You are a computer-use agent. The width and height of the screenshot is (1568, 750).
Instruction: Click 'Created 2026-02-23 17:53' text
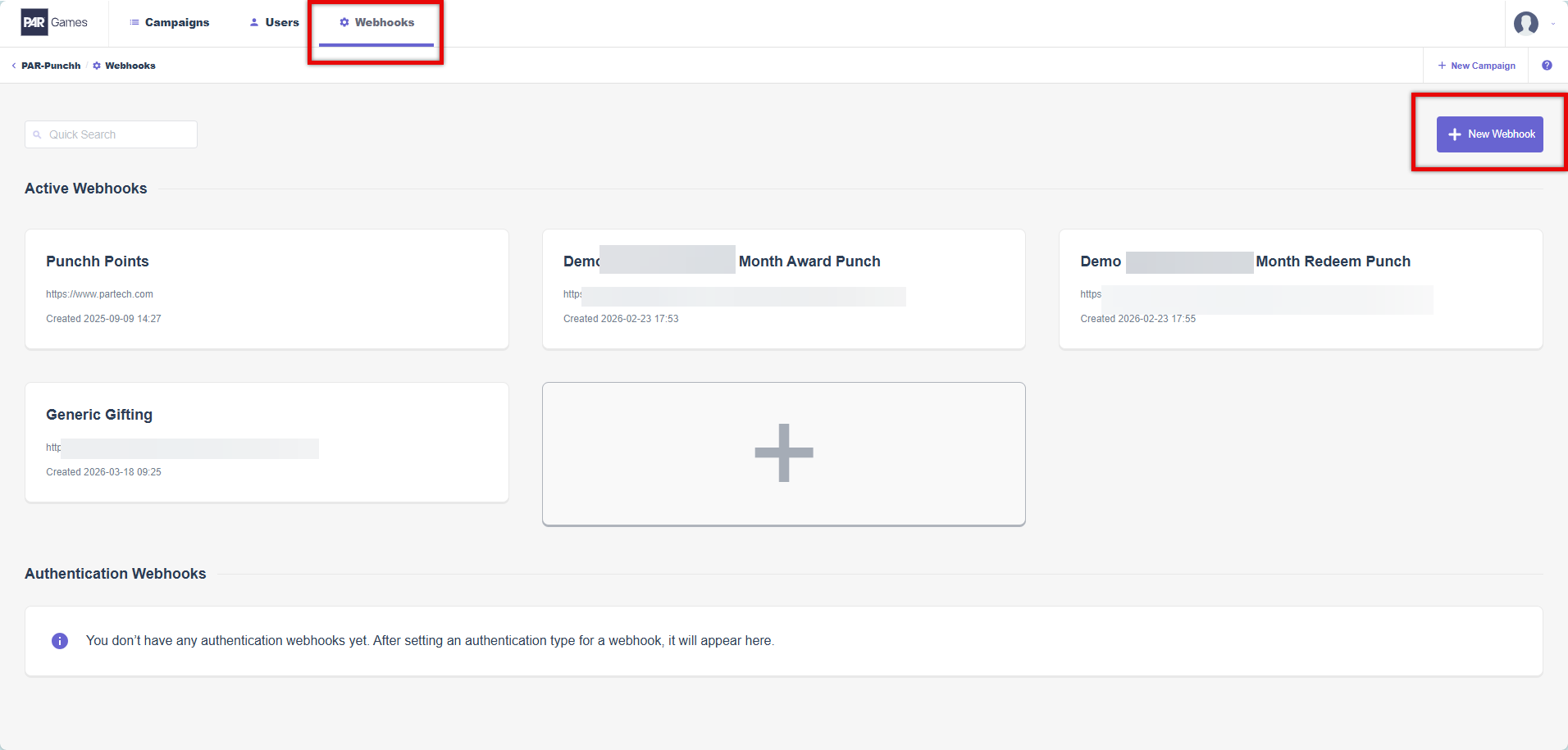(621, 319)
